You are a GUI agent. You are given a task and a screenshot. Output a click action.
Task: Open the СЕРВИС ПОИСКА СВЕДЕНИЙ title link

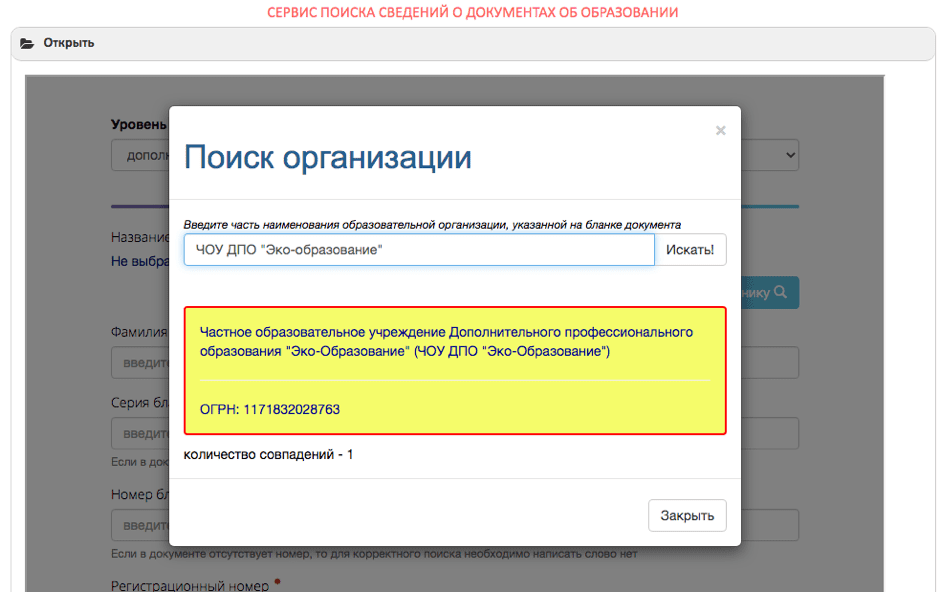(x=470, y=13)
